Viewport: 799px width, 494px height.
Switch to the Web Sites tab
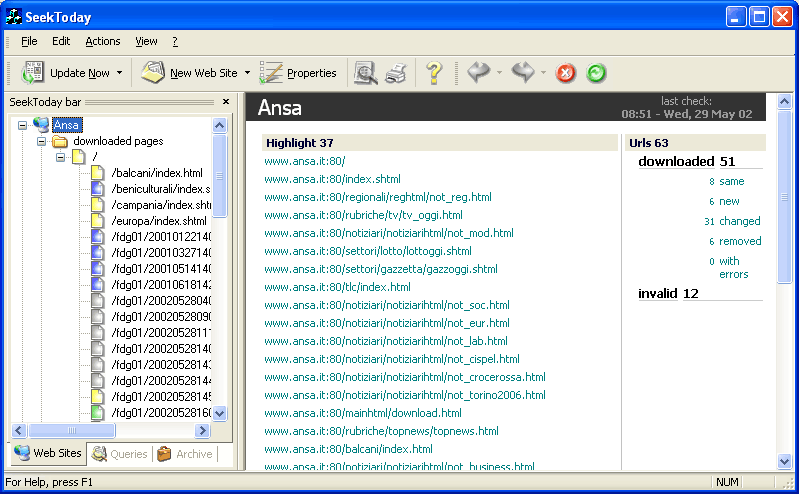48,453
